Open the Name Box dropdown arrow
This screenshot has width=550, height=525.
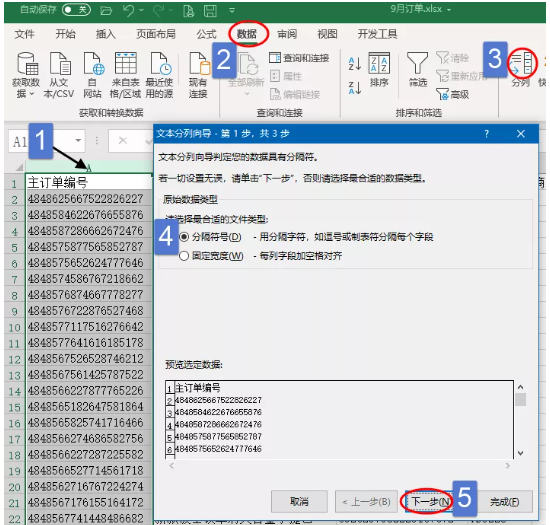tap(78, 141)
